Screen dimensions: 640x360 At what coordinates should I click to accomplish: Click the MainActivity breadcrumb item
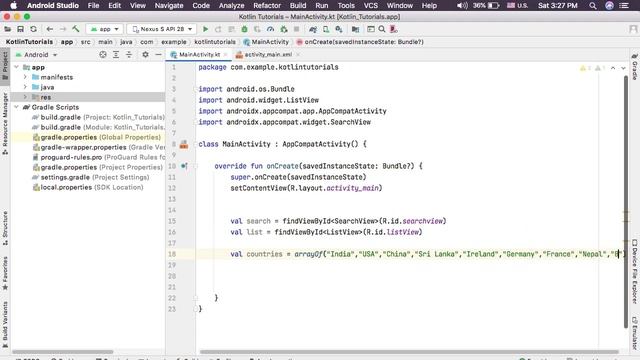(x=266, y=42)
